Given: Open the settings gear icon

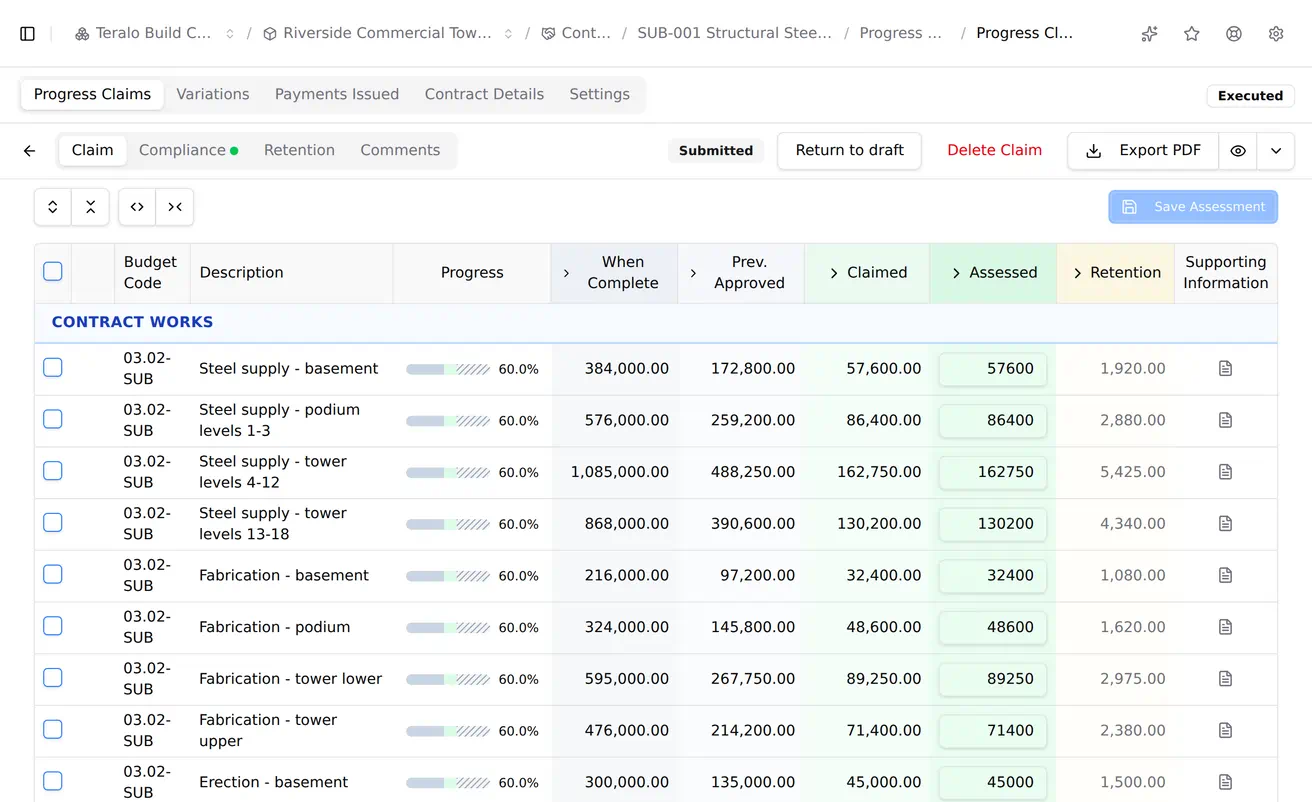Looking at the screenshot, I should (1276, 34).
